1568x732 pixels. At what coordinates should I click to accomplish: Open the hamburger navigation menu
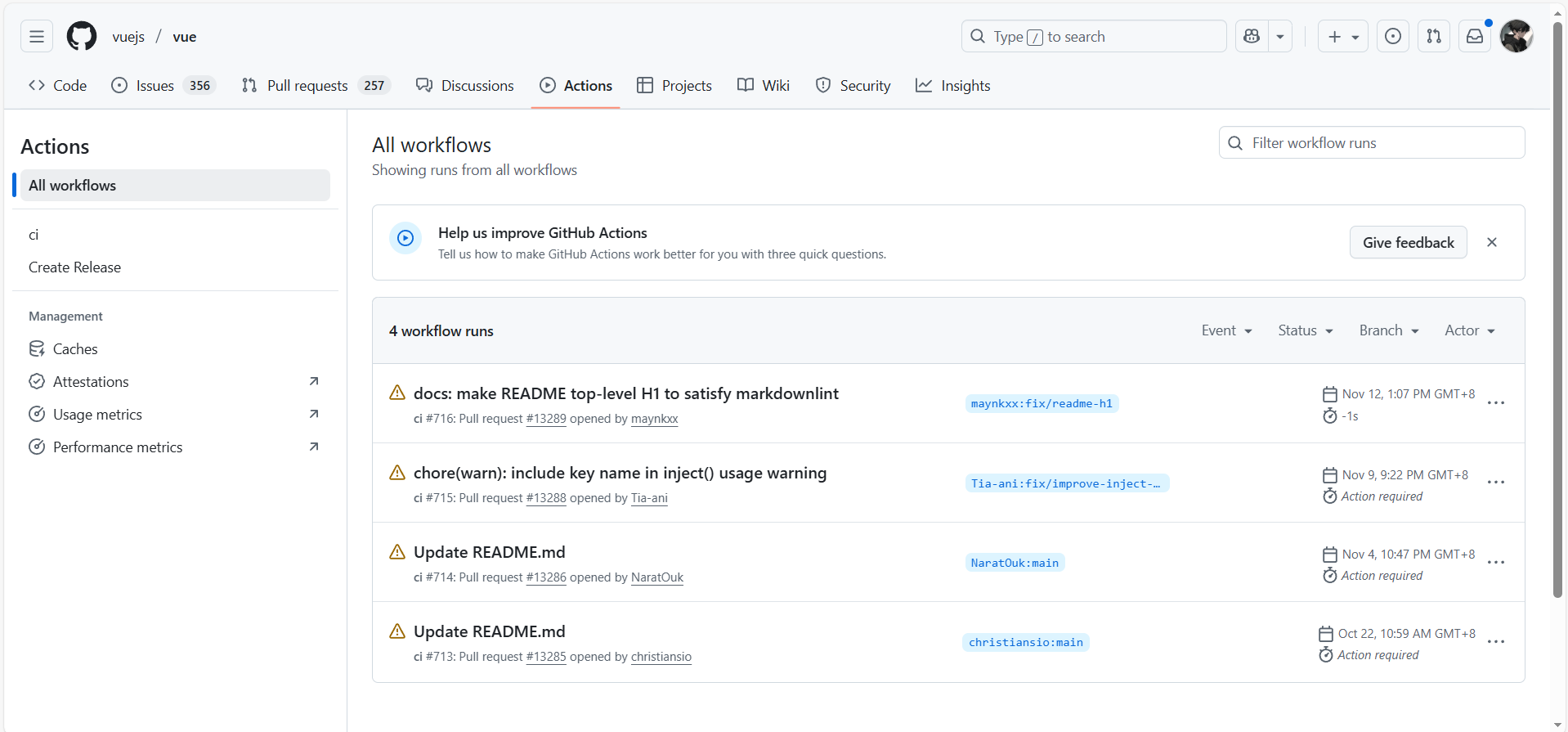pyautogui.click(x=37, y=37)
